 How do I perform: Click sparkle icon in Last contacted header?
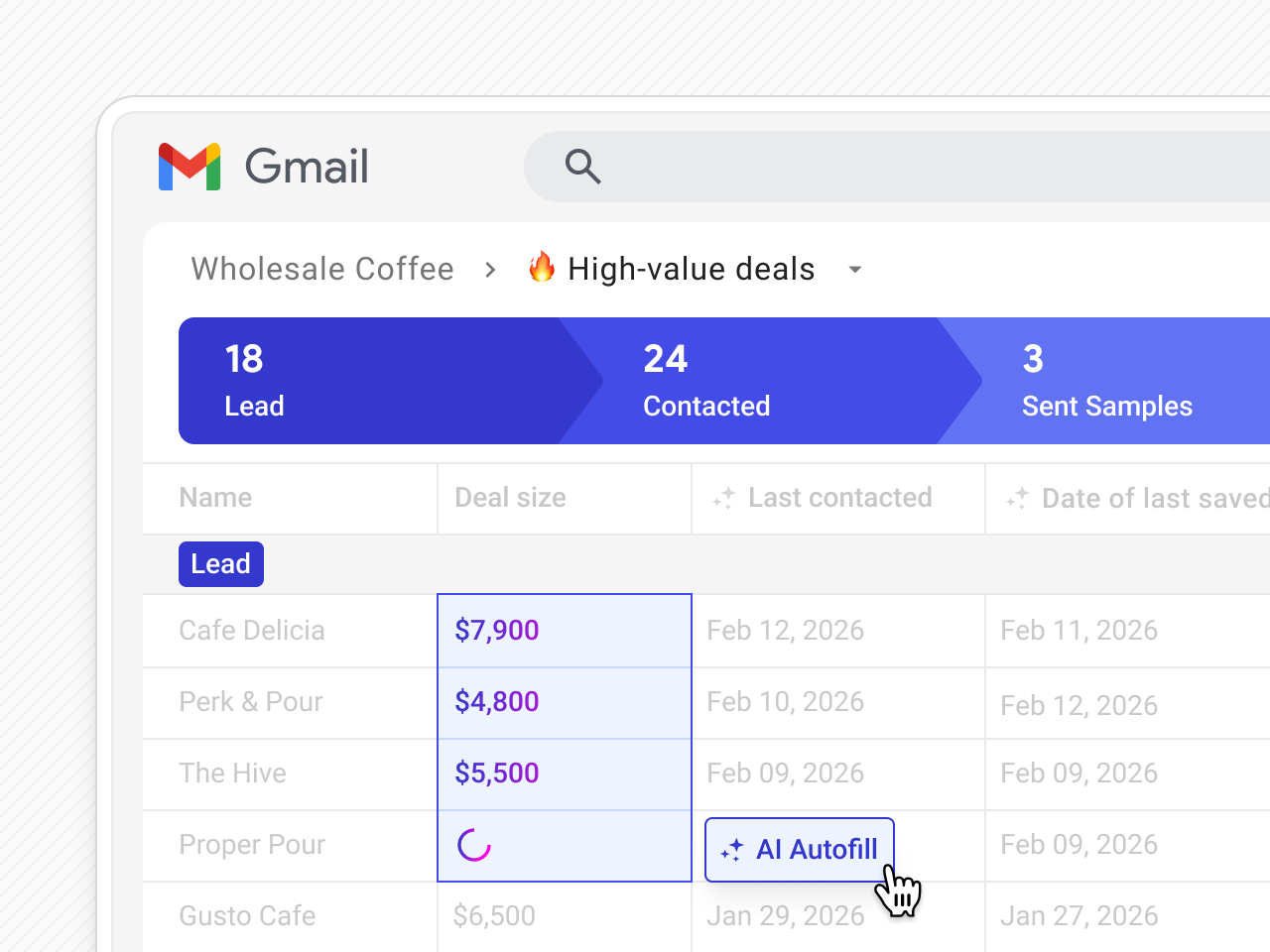click(x=724, y=498)
